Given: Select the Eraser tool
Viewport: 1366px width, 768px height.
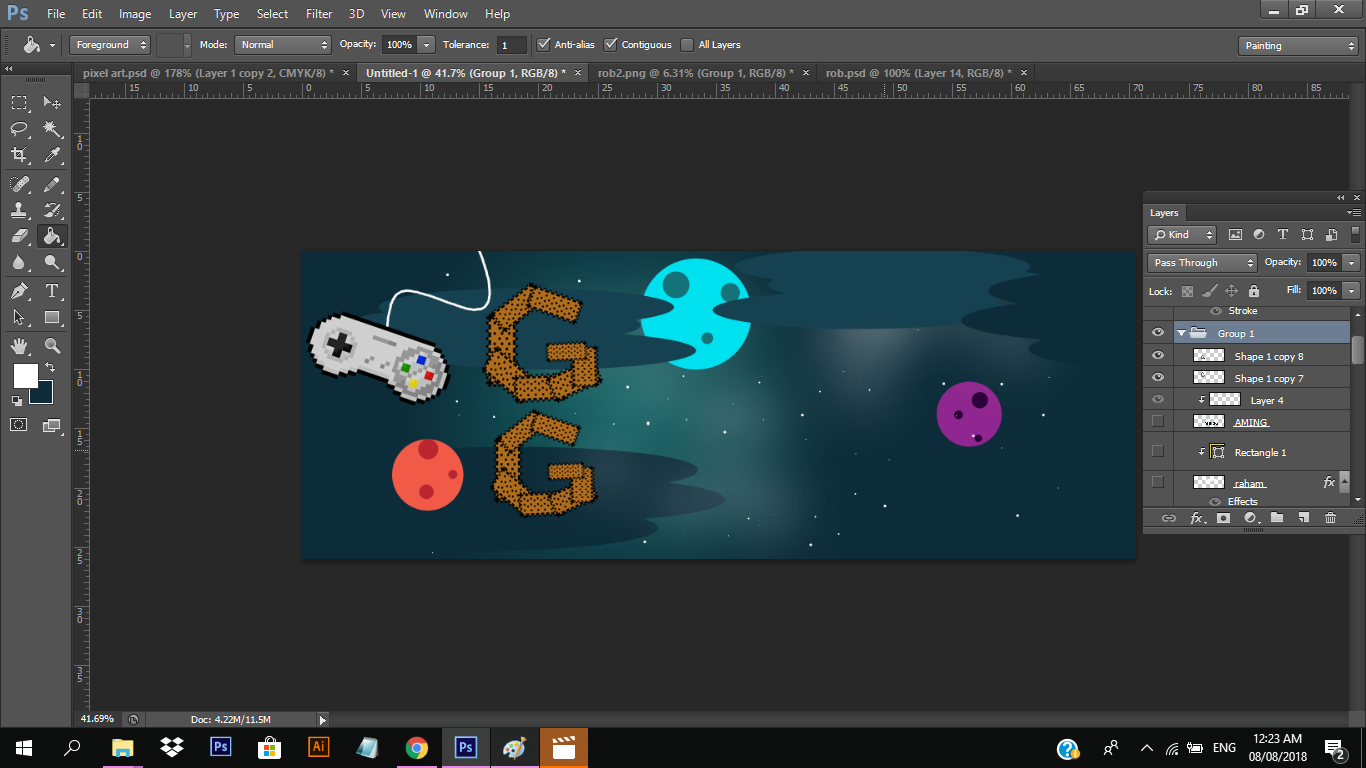Looking at the screenshot, I should 19,236.
